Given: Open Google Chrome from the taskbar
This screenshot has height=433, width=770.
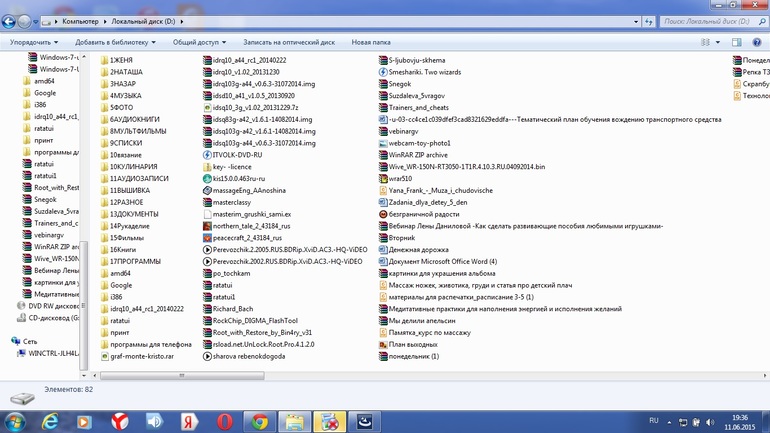Looking at the screenshot, I should (x=259, y=422).
